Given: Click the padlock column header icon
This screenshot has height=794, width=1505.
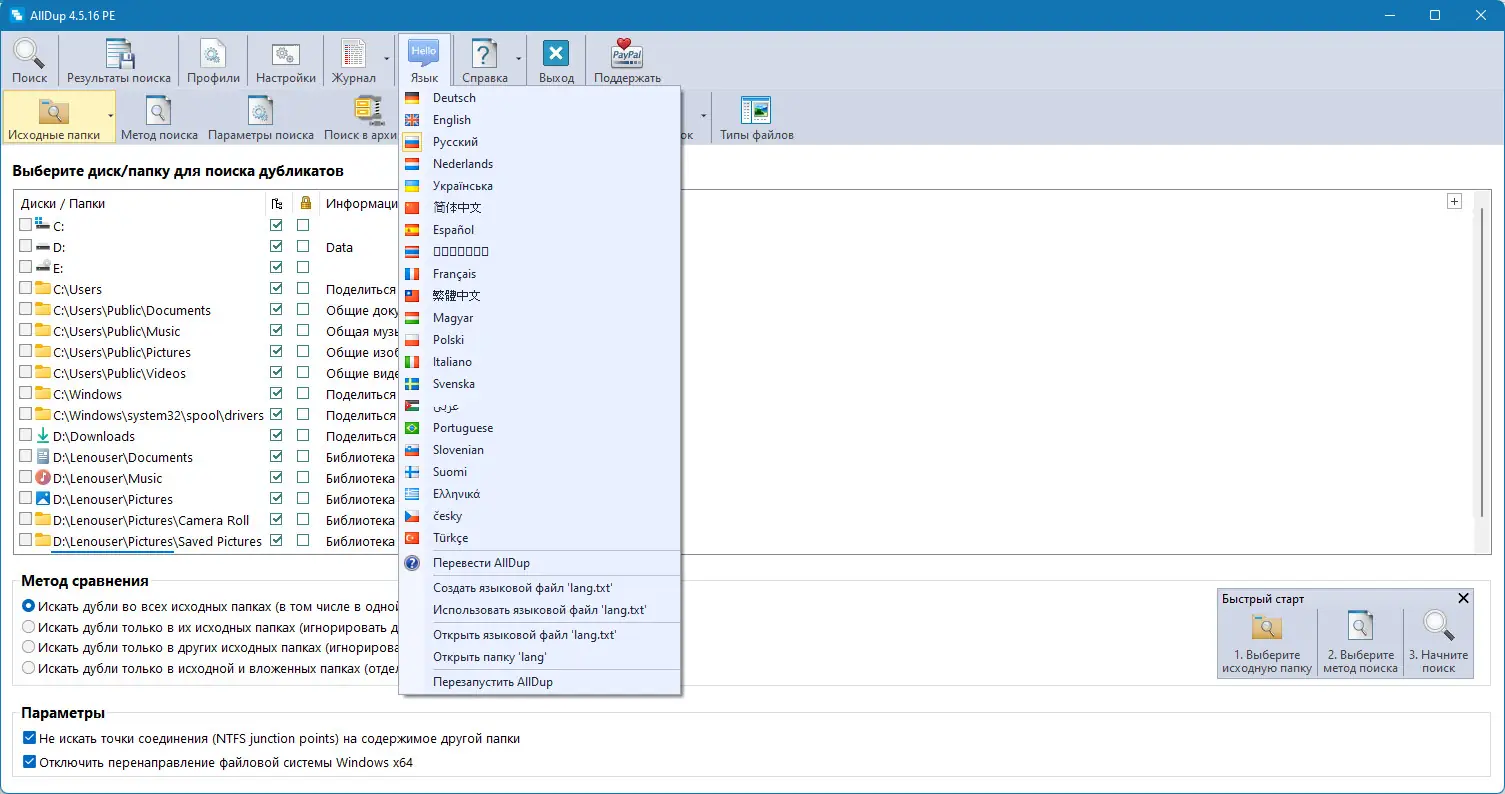Looking at the screenshot, I should click(x=305, y=203).
